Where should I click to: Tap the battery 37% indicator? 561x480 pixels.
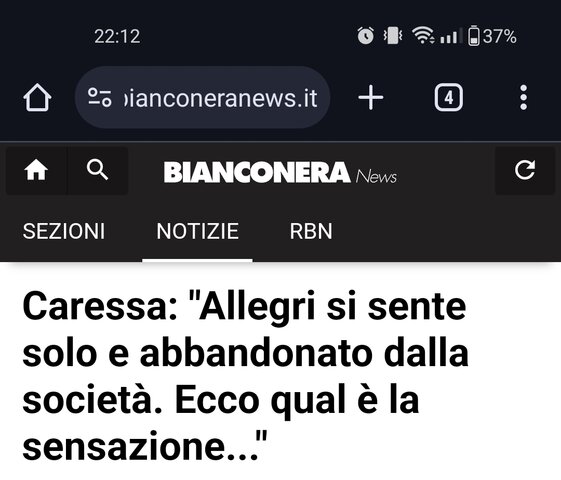(492, 36)
